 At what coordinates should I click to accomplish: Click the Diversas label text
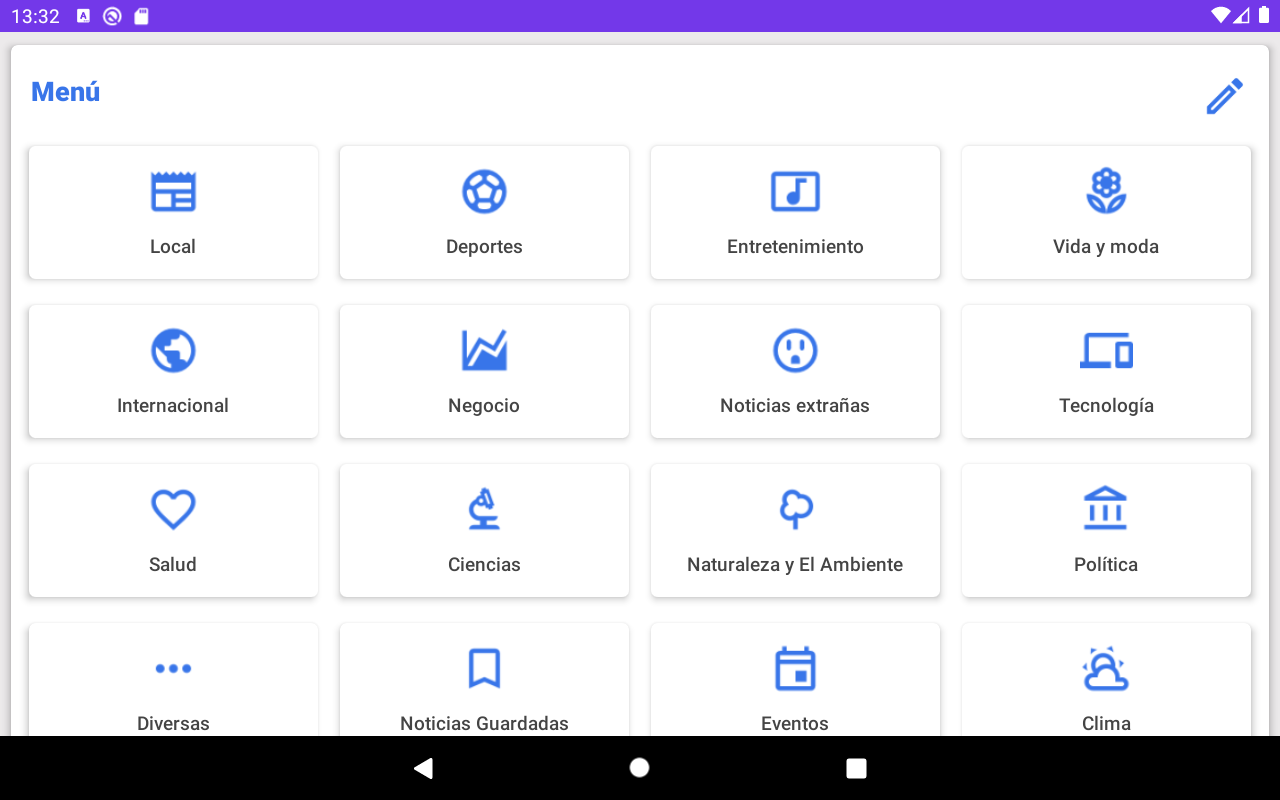173,723
